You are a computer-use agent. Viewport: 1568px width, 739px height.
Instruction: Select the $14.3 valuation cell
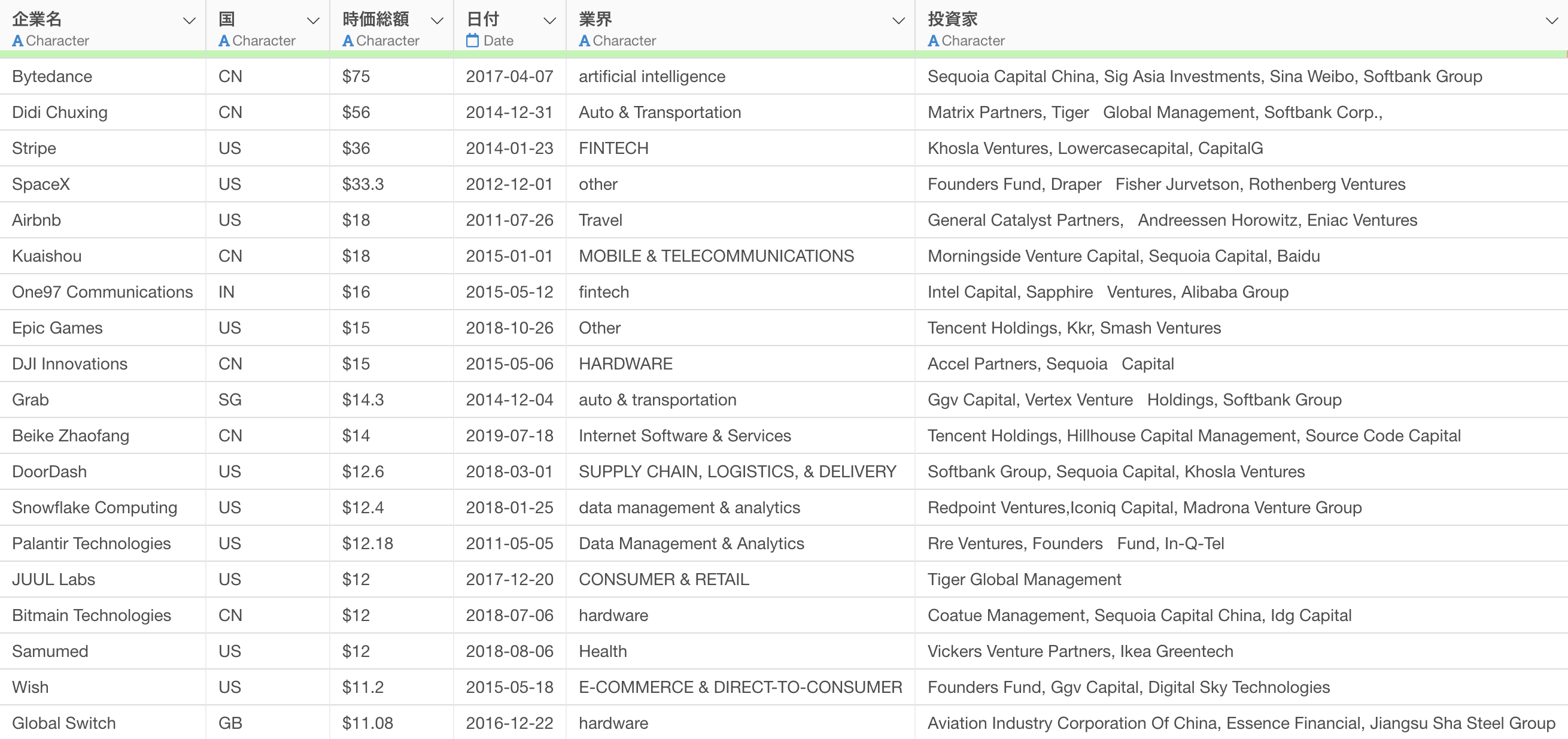coord(391,399)
